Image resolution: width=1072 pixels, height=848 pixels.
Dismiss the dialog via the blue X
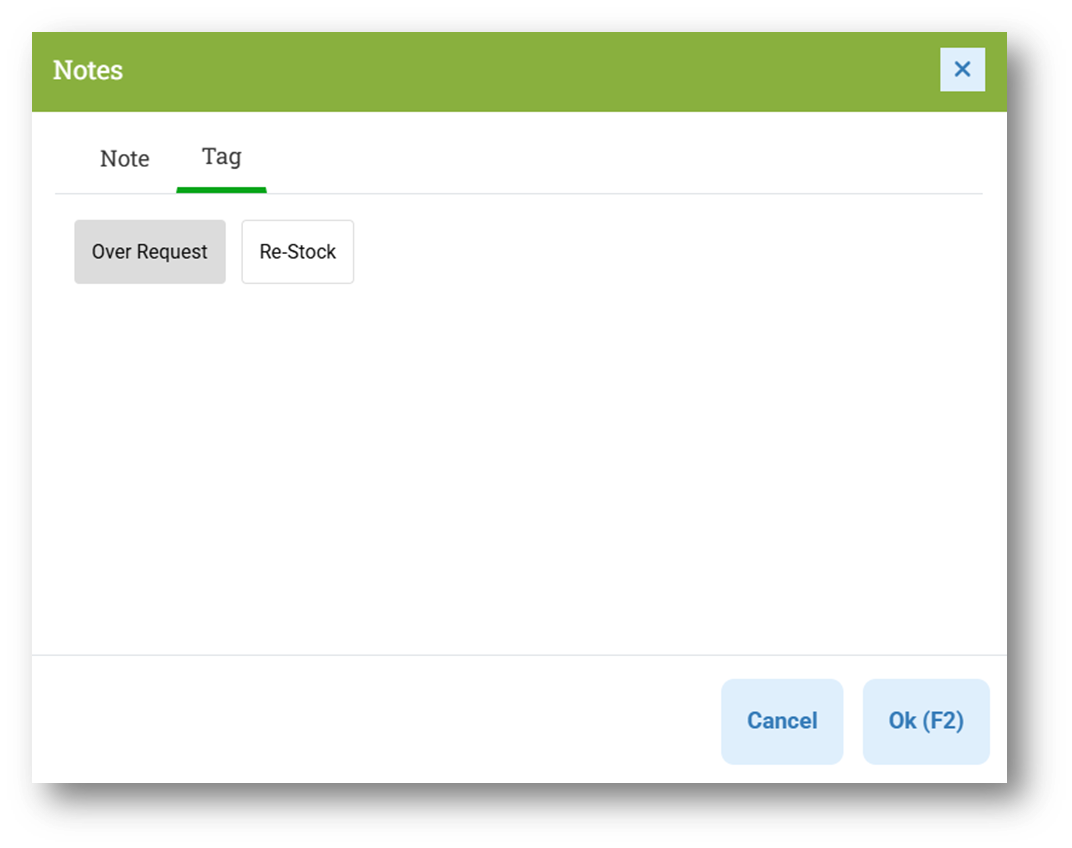[962, 69]
